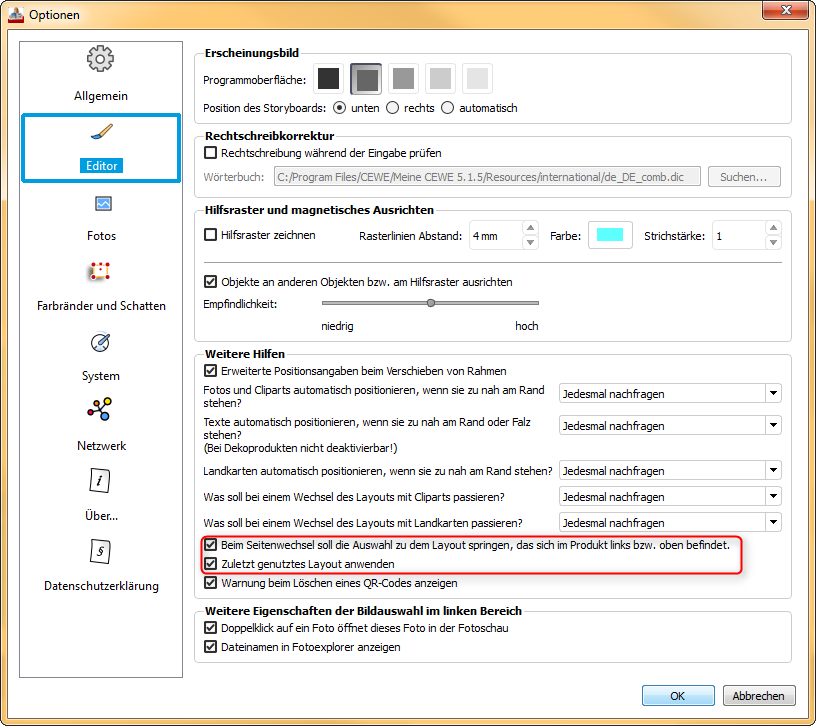Open the cyan grid Farbe picker
The height and width of the screenshot is (726, 816).
(610, 235)
